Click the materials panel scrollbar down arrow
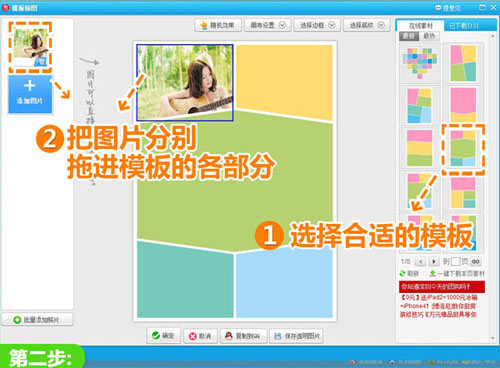Image resolution: width=500 pixels, height=368 pixels. click(x=493, y=338)
